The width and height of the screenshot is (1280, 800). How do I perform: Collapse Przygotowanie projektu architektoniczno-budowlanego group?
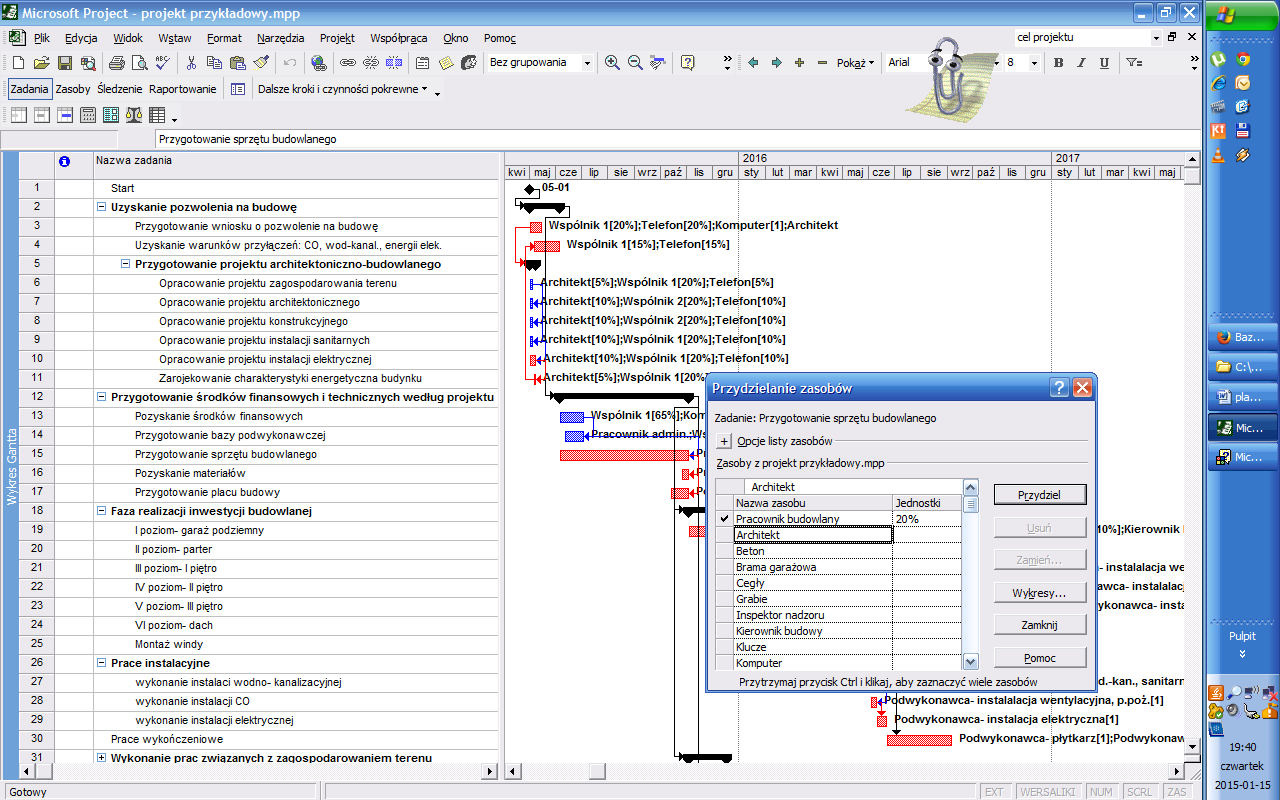point(126,264)
